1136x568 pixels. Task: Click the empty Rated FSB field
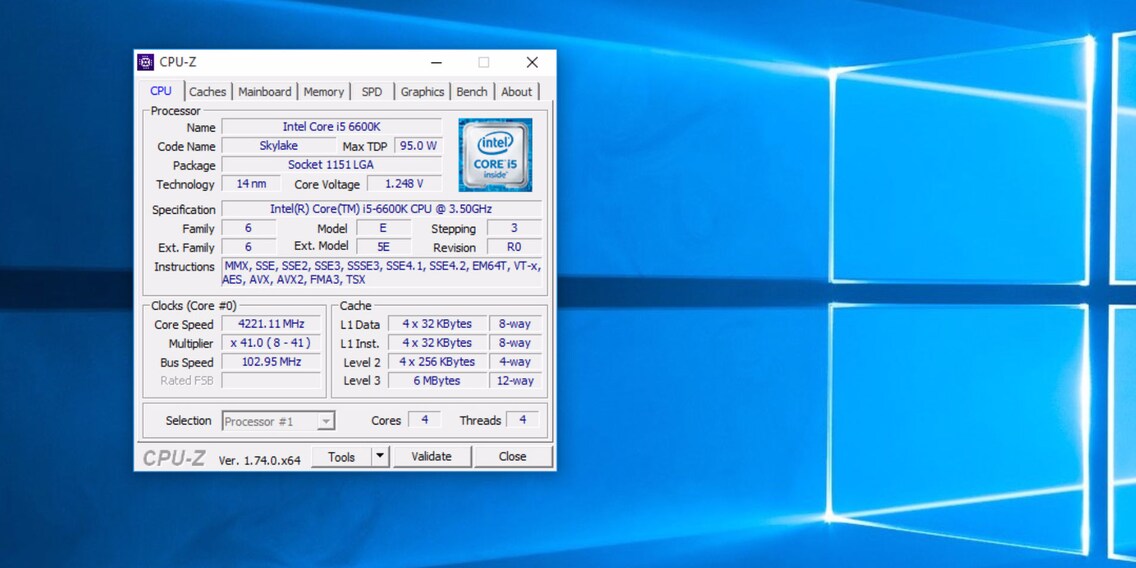click(x=271, y=380)
